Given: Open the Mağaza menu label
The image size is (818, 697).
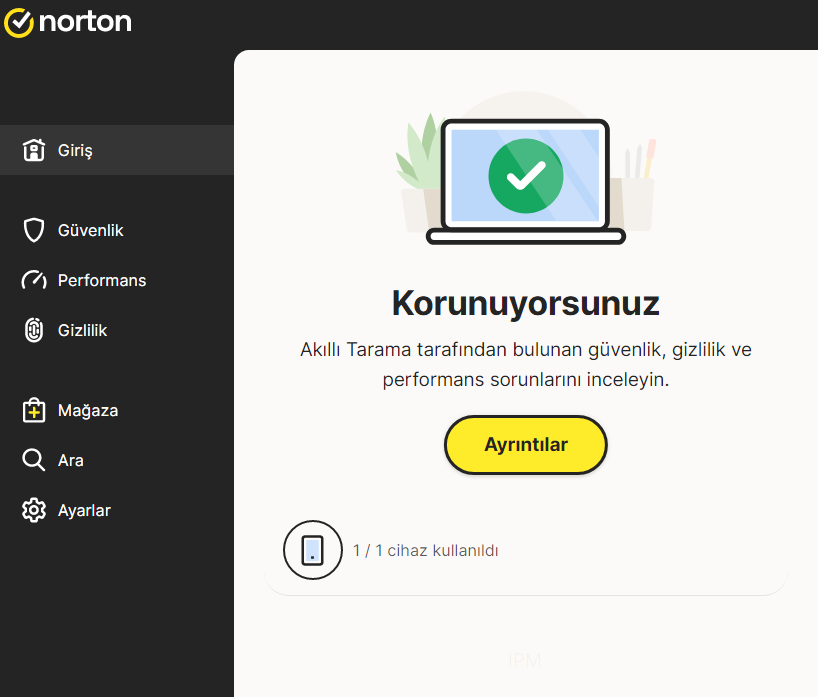Looking at the screenshot, I should [x=88, y=411].
